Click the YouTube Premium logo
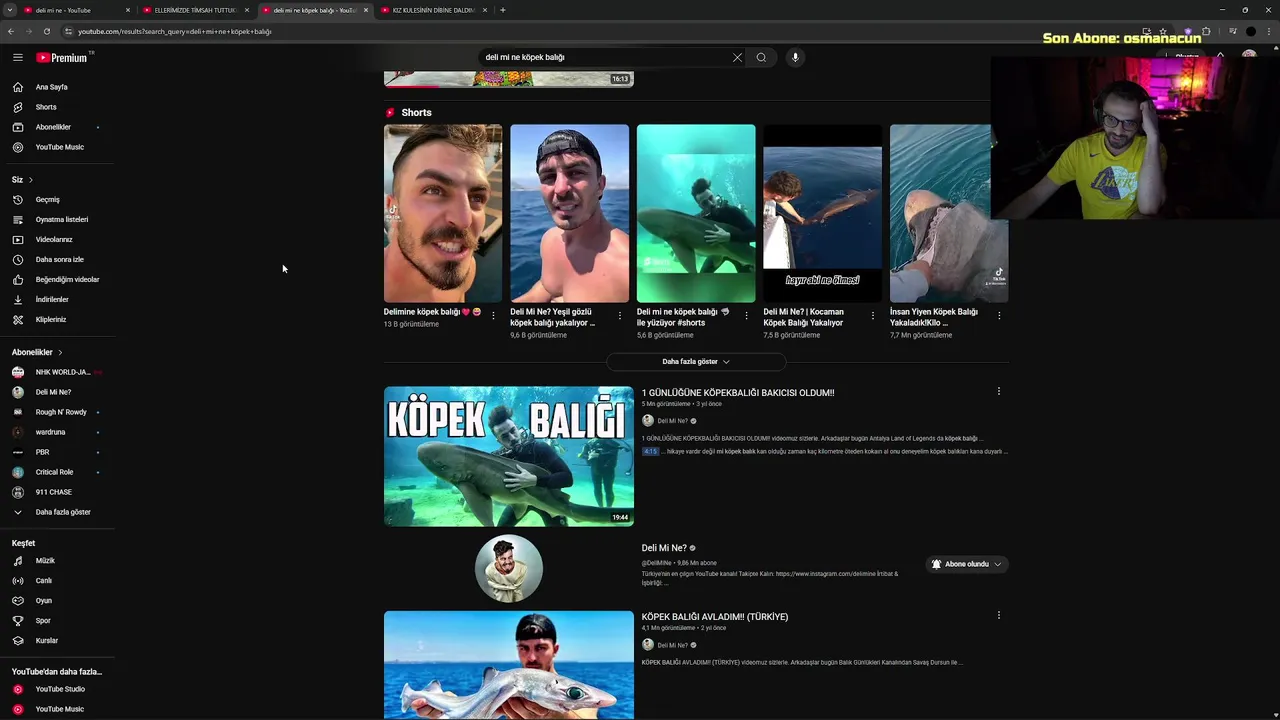Screen dimensions: 1280x720 62,57
